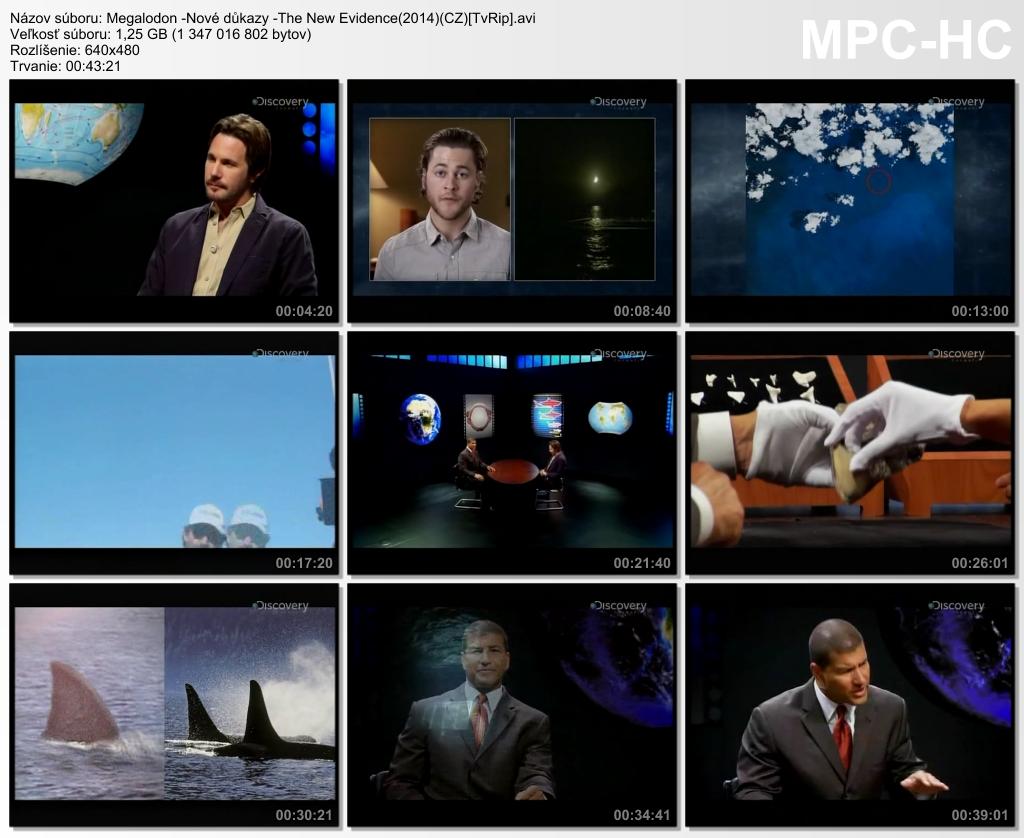Select the split-screen thumbnail showing moonlit water

point(512,200)
